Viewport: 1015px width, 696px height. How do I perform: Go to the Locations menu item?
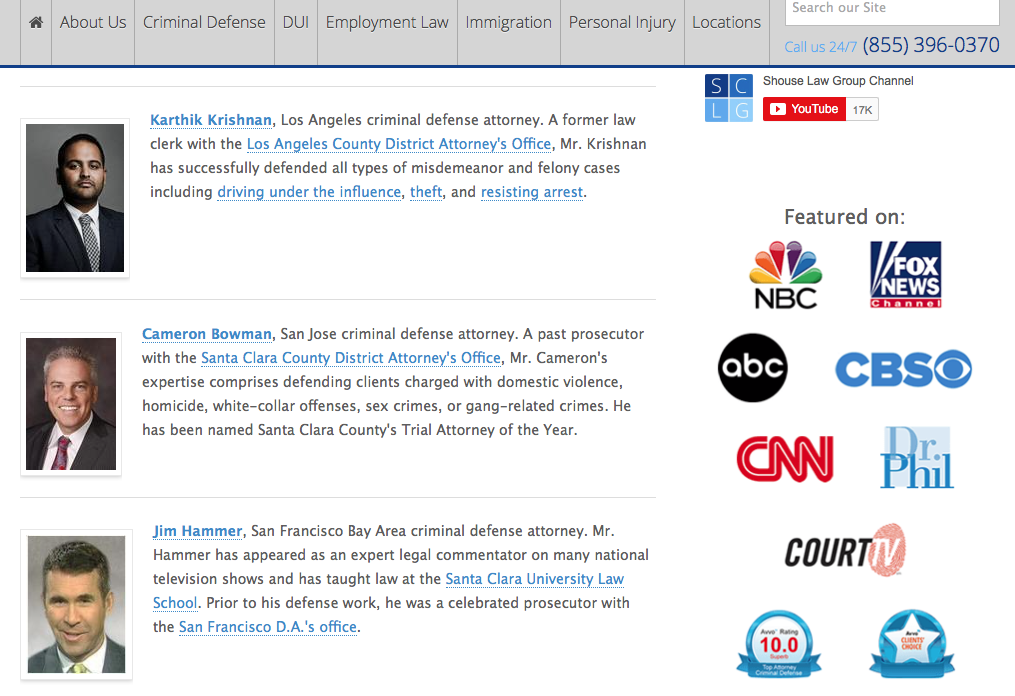[726, 23]
